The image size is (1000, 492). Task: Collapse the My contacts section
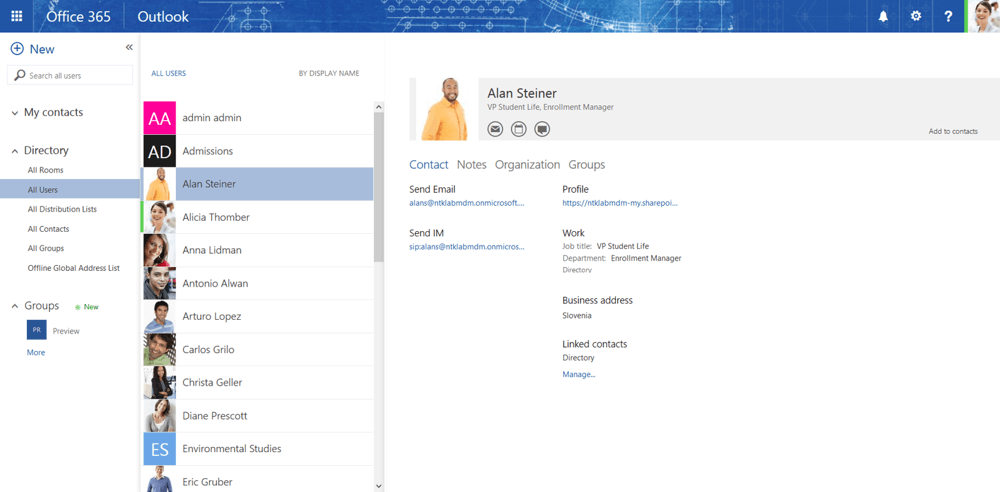tap(15, 113)
